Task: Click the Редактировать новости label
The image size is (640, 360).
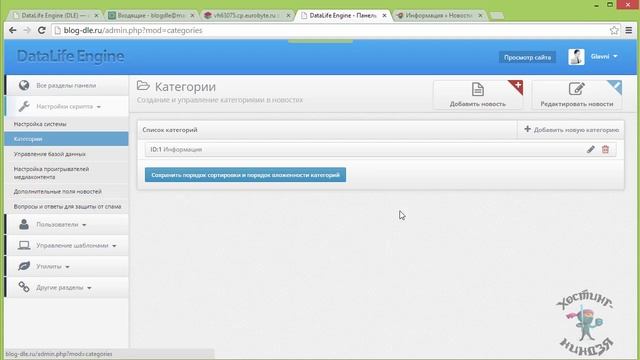Action: point(577,104)
